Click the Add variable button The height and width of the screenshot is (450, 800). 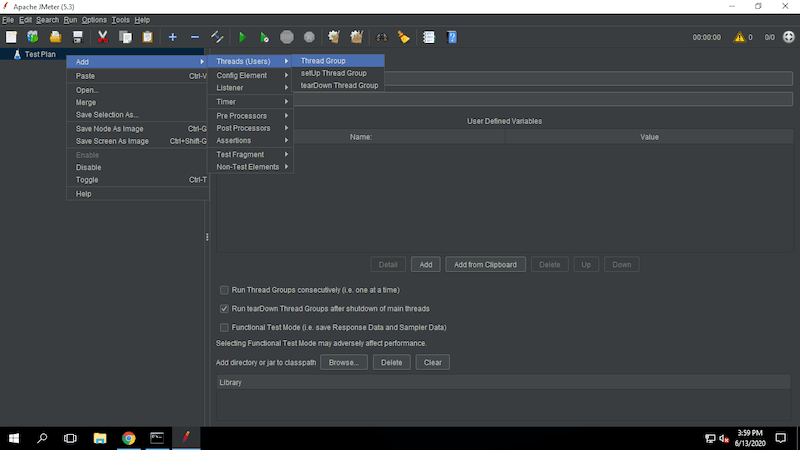click(x=426, y=265)
